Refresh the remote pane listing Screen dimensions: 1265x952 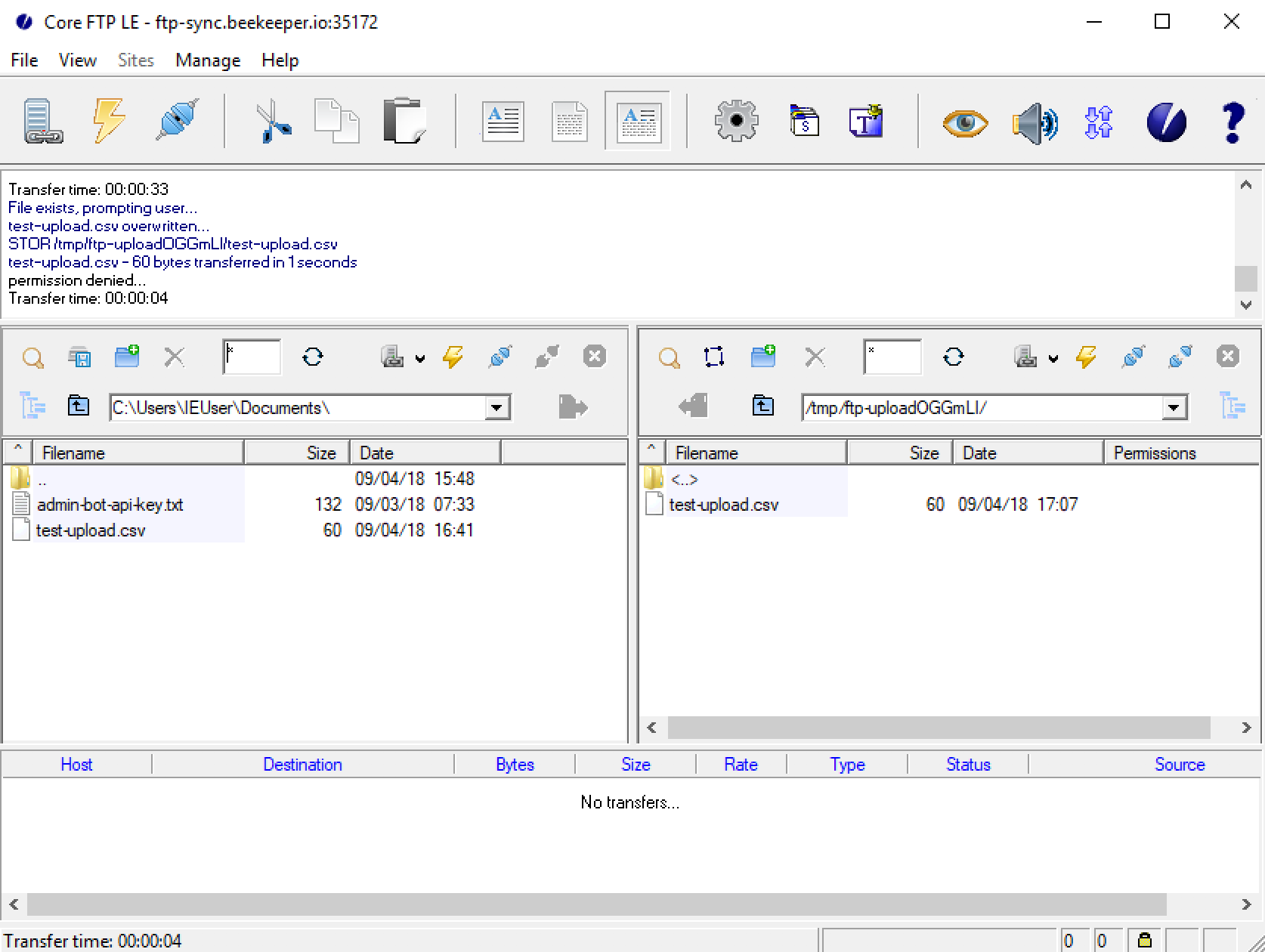(x=954, y=357)
